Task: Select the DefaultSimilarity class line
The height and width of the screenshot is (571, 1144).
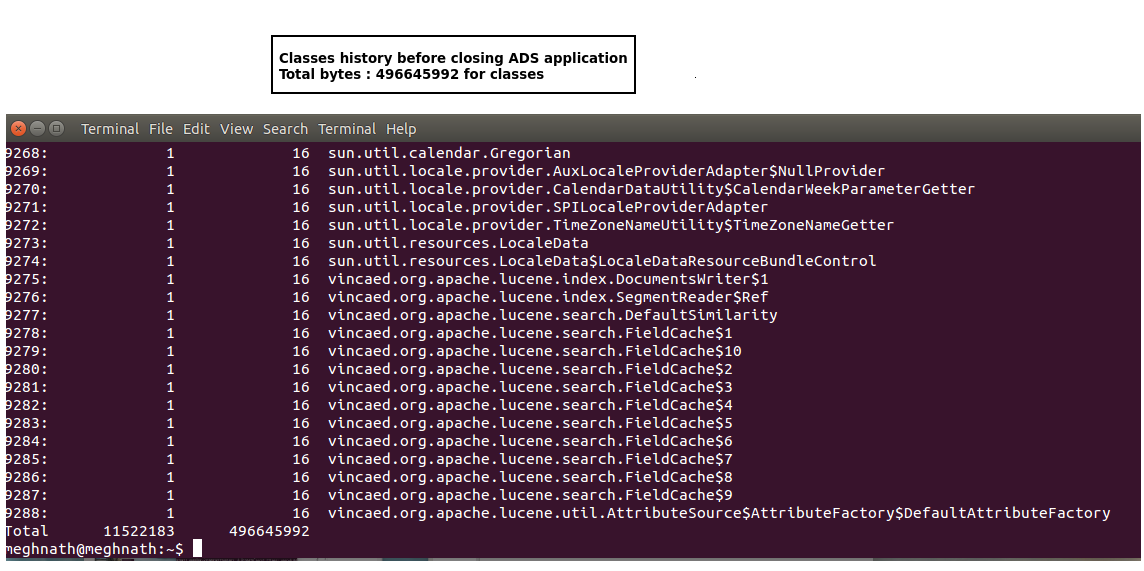Action: [552, 315]
